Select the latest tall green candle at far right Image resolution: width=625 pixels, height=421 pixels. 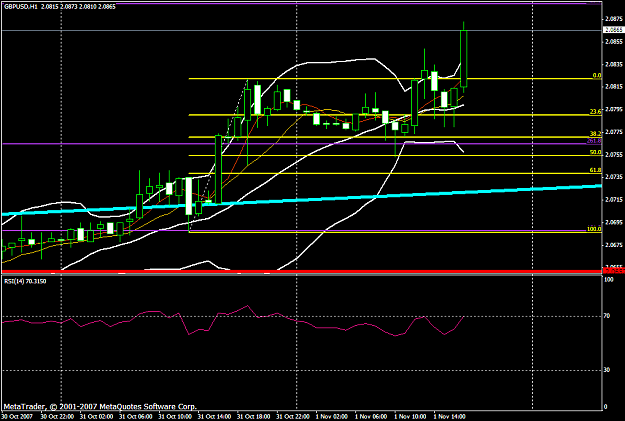(x=464, y=58)
